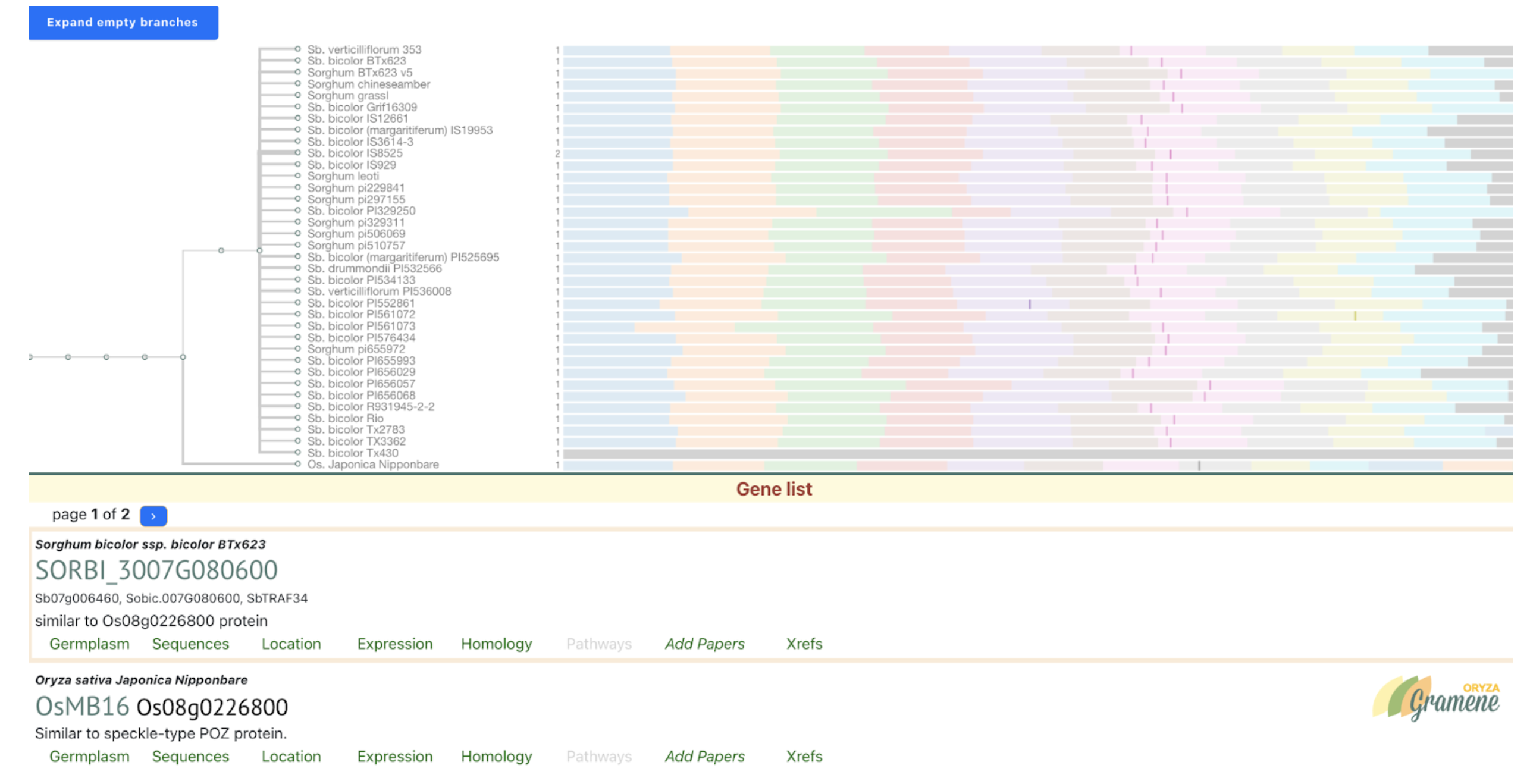1530x784 pixels.
Task: Select Sb. bicolor IS929 leaf
Action: pos(352,165)
